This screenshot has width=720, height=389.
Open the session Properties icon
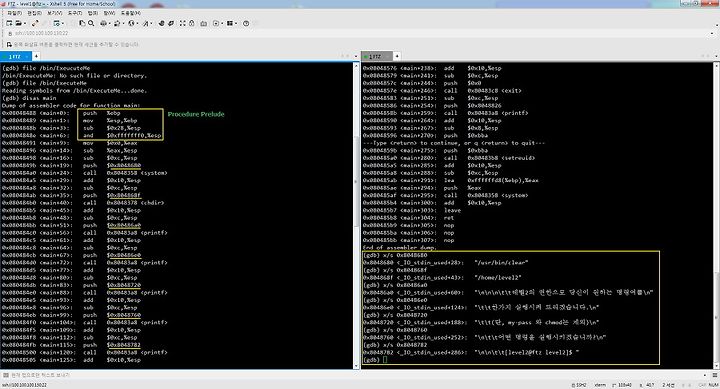[x=56, y=23]
